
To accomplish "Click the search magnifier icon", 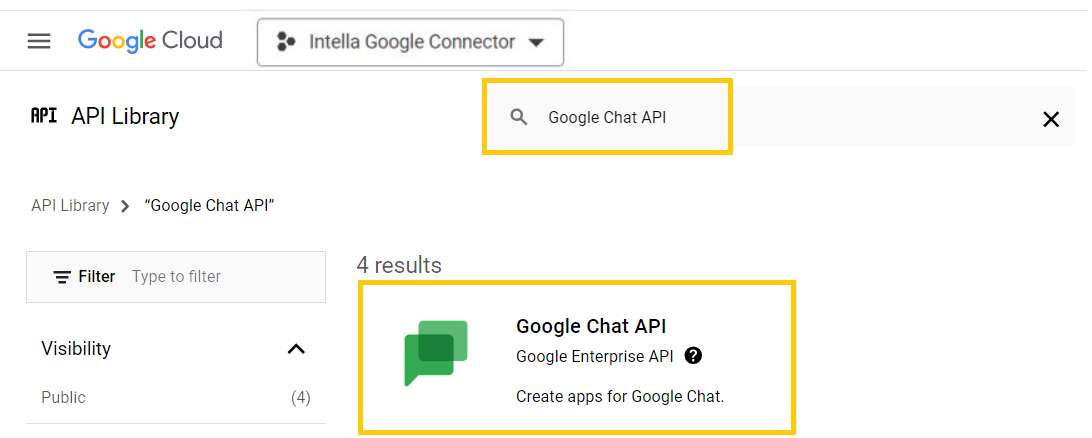I will click(518, 117).
